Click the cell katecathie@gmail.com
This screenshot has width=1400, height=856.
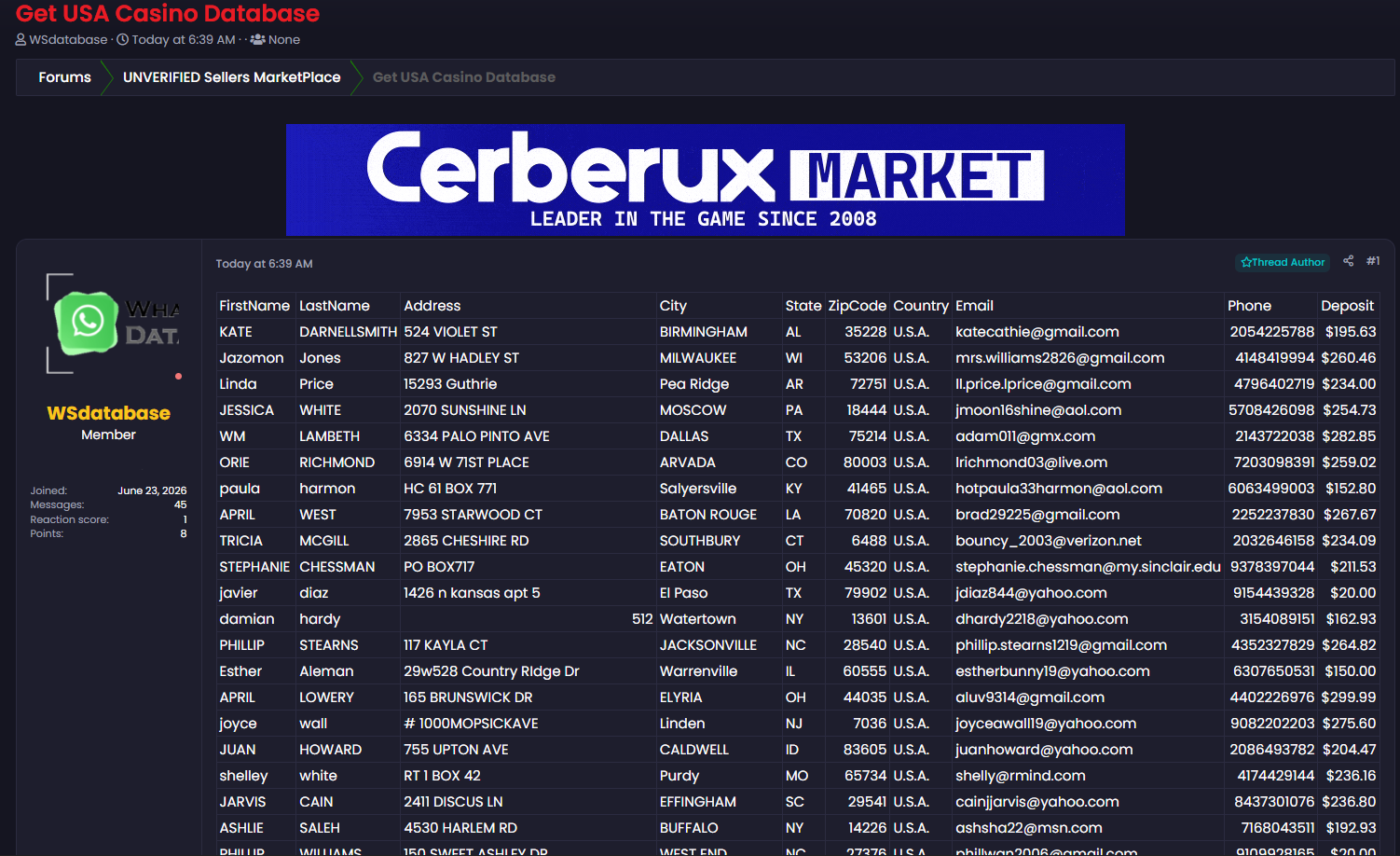[1036, 332]
